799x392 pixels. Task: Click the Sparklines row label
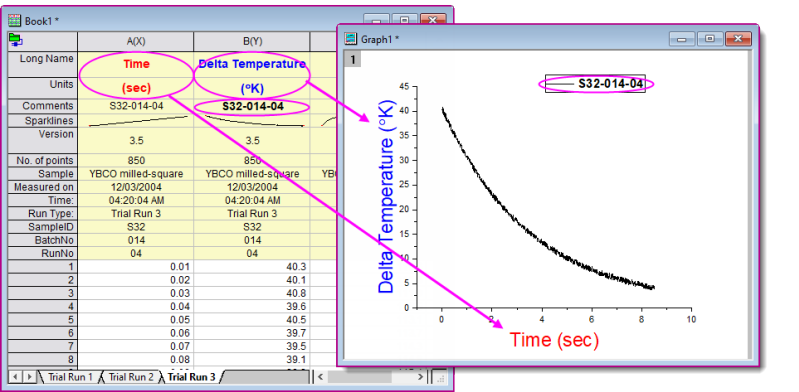click(43, 121)
